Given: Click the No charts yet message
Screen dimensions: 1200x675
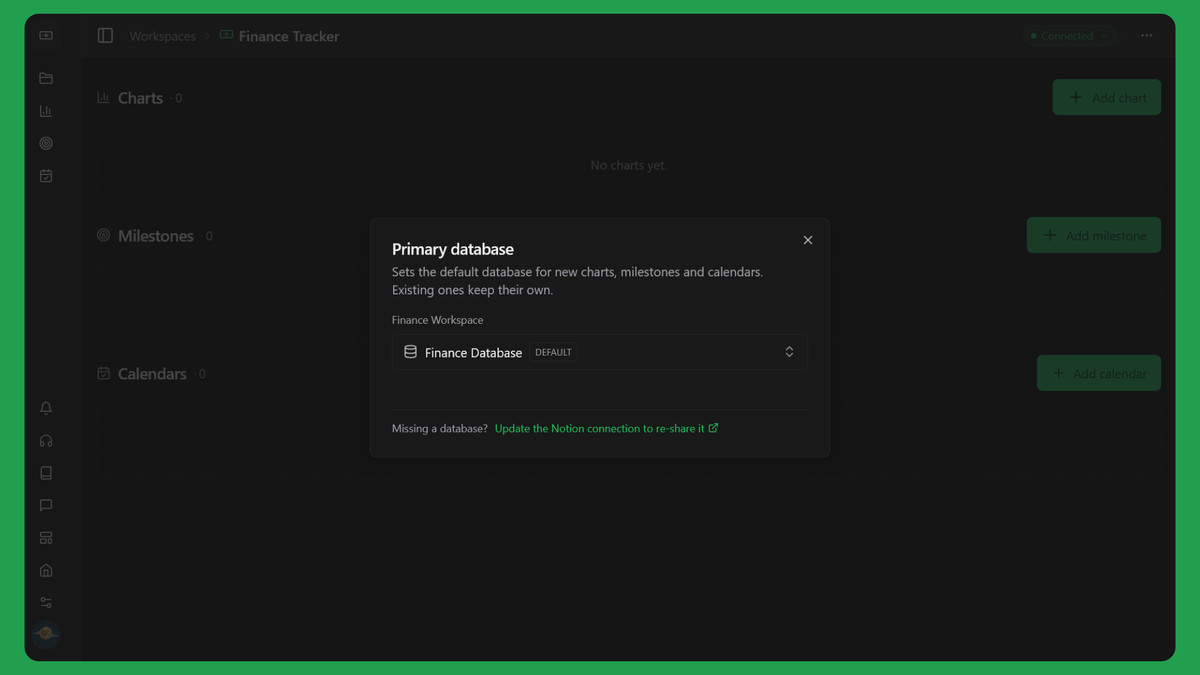Looking at the screenshot, I should (x=628, y=165).
